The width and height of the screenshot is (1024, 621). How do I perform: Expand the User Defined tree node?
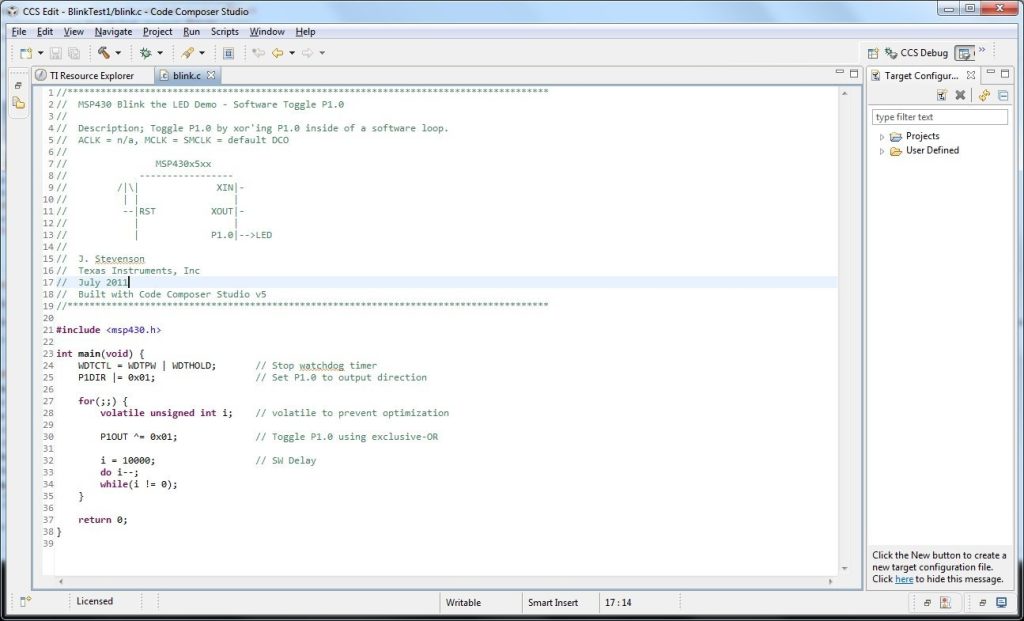(x=882, y=151)
